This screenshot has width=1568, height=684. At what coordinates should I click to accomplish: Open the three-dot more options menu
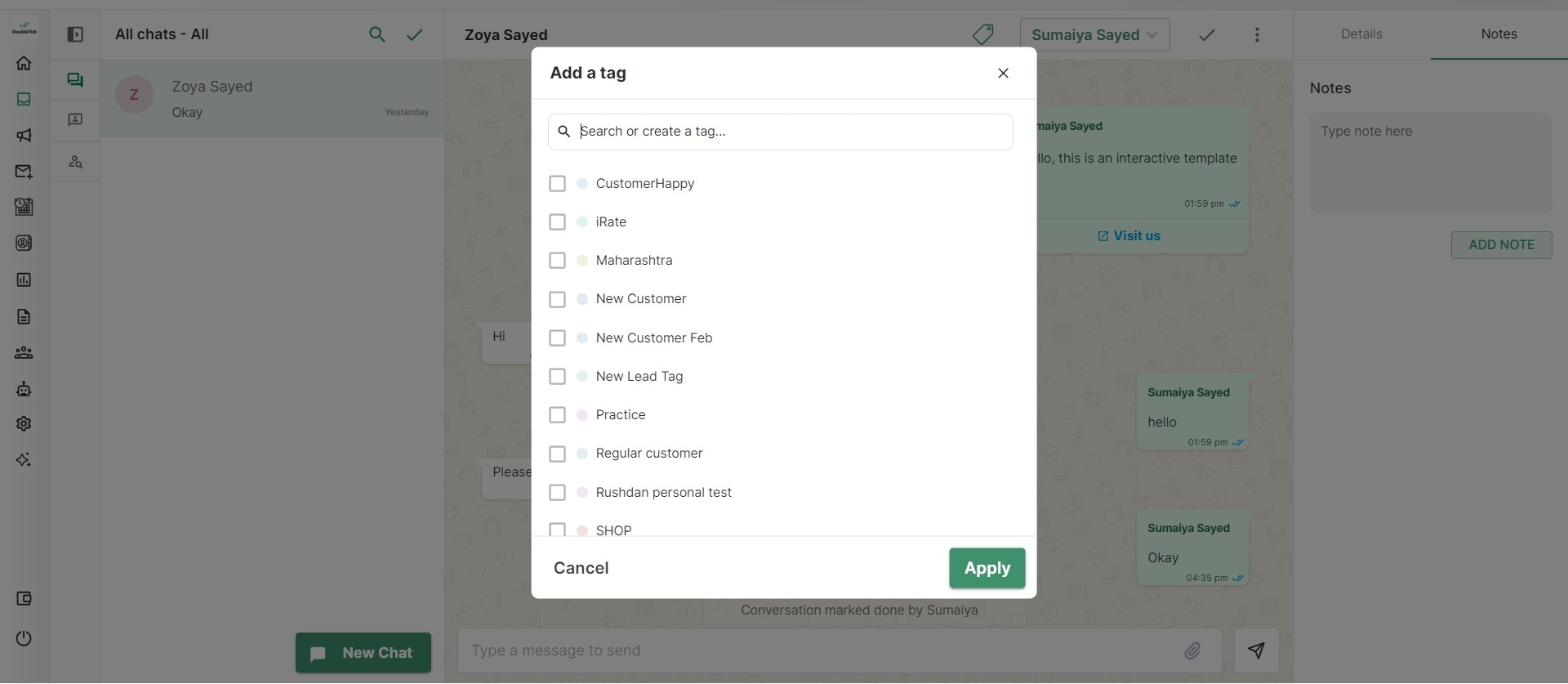(1257, 34)
